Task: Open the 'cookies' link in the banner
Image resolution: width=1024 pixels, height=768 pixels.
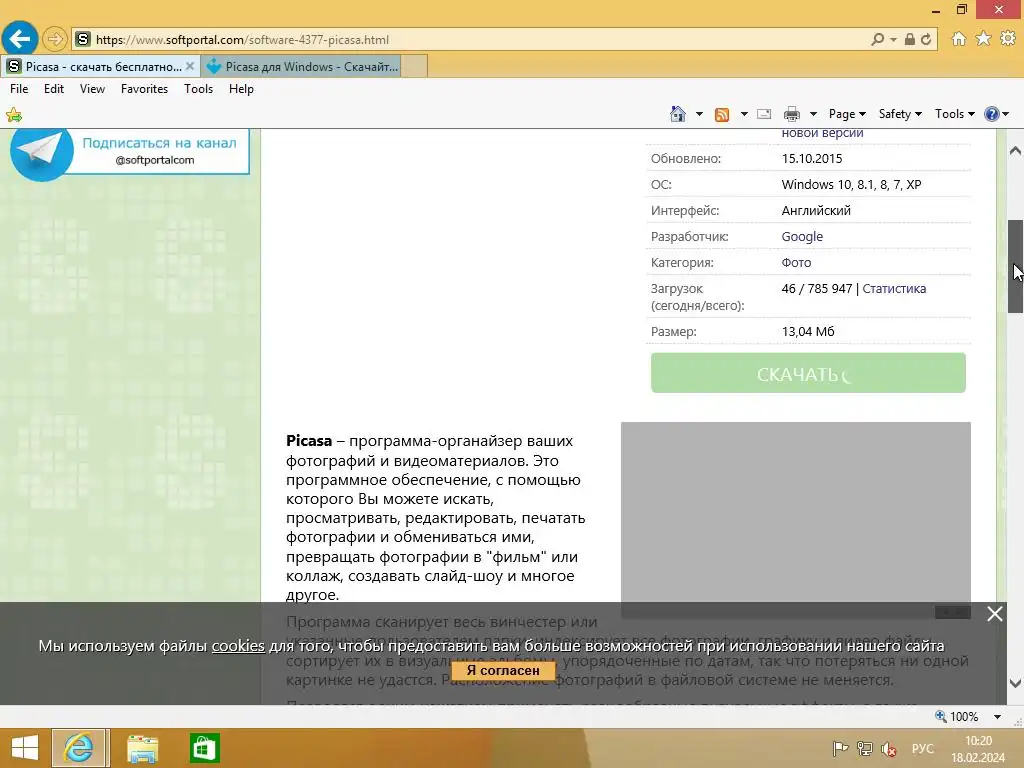Action: click(238, 646)
